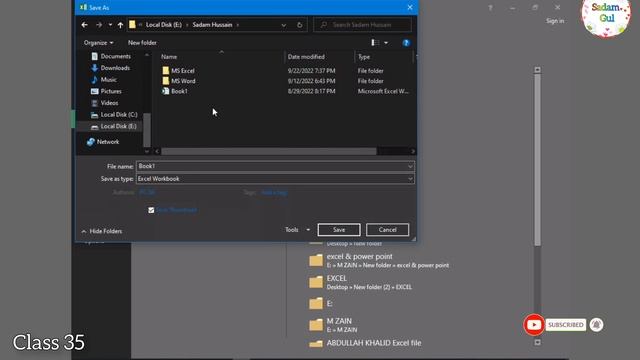Close the Save As dialog
640x360 pixels.
point(410,7)
